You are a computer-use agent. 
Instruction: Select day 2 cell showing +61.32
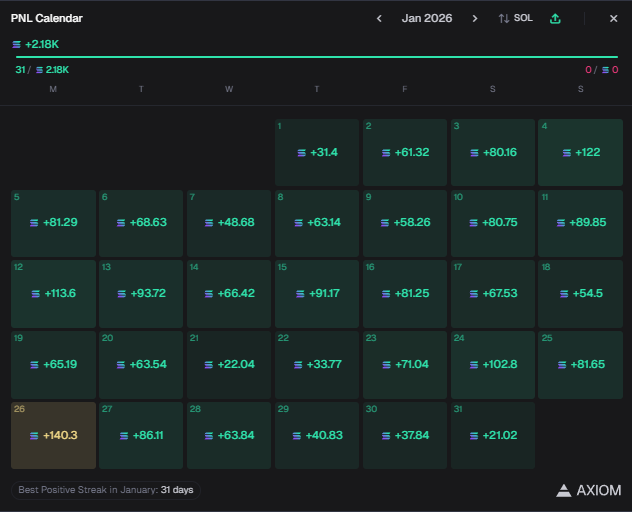405,152
